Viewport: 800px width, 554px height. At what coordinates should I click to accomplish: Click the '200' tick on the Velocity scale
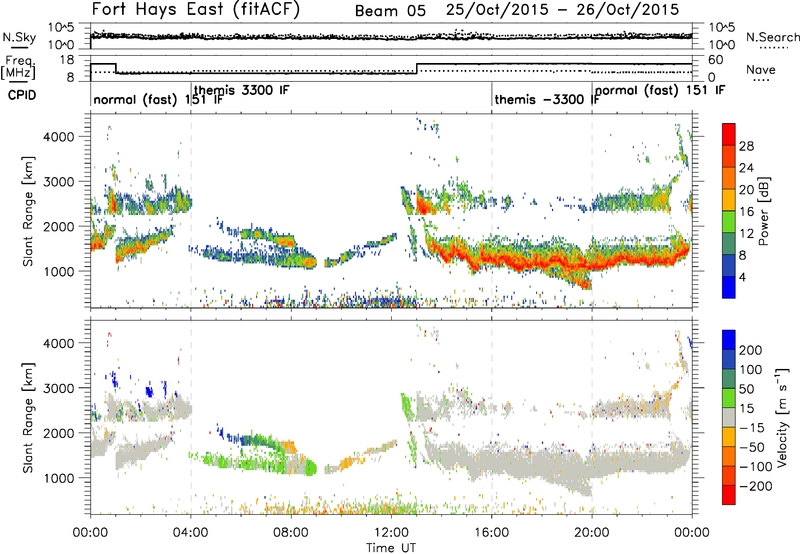(x=751, y=350)
